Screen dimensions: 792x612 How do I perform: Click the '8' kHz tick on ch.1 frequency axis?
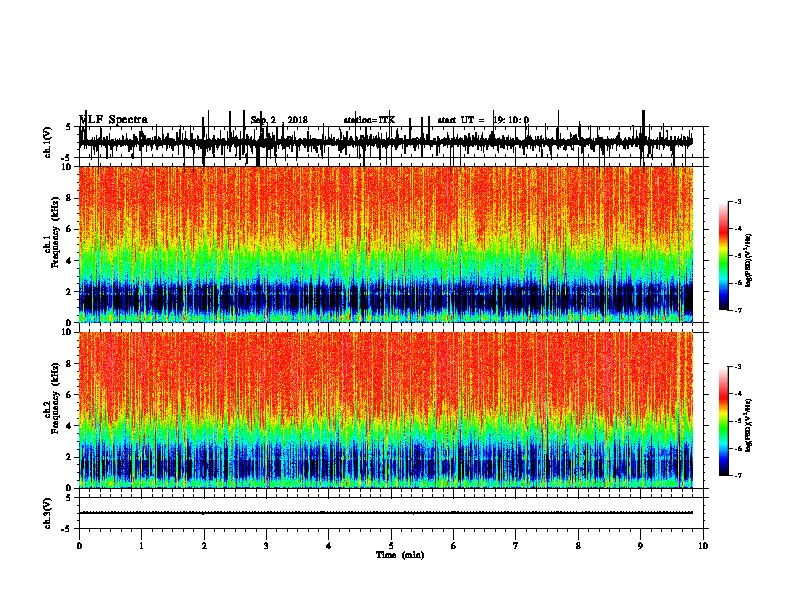pyautogui.click(x=70, y=198)
